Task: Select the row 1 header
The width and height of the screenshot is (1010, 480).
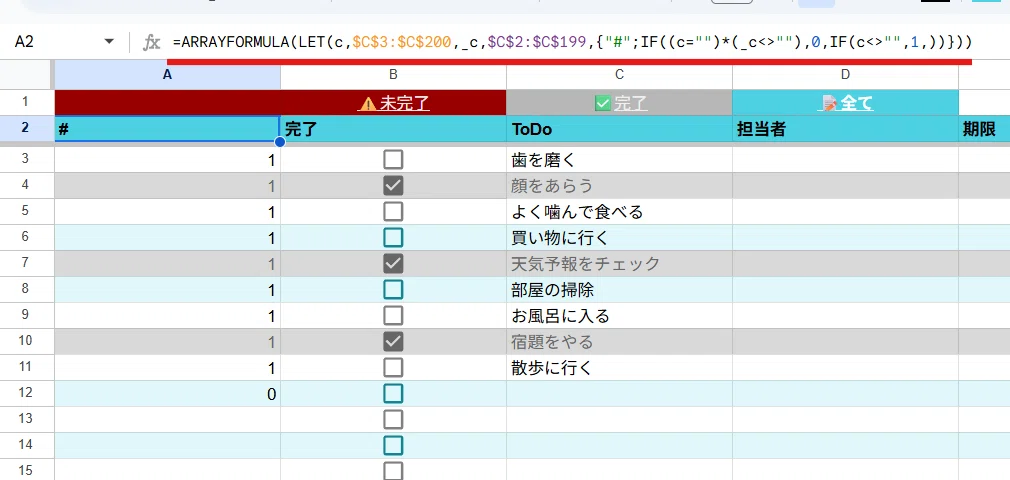Action: pos(26,102)
